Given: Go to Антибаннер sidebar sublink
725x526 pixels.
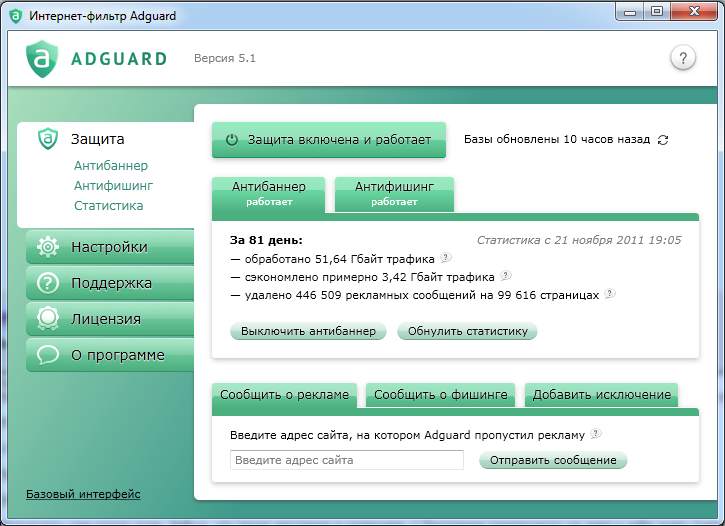Looking at the screenshot, I should pyautogui.click(x=111, y=165).
